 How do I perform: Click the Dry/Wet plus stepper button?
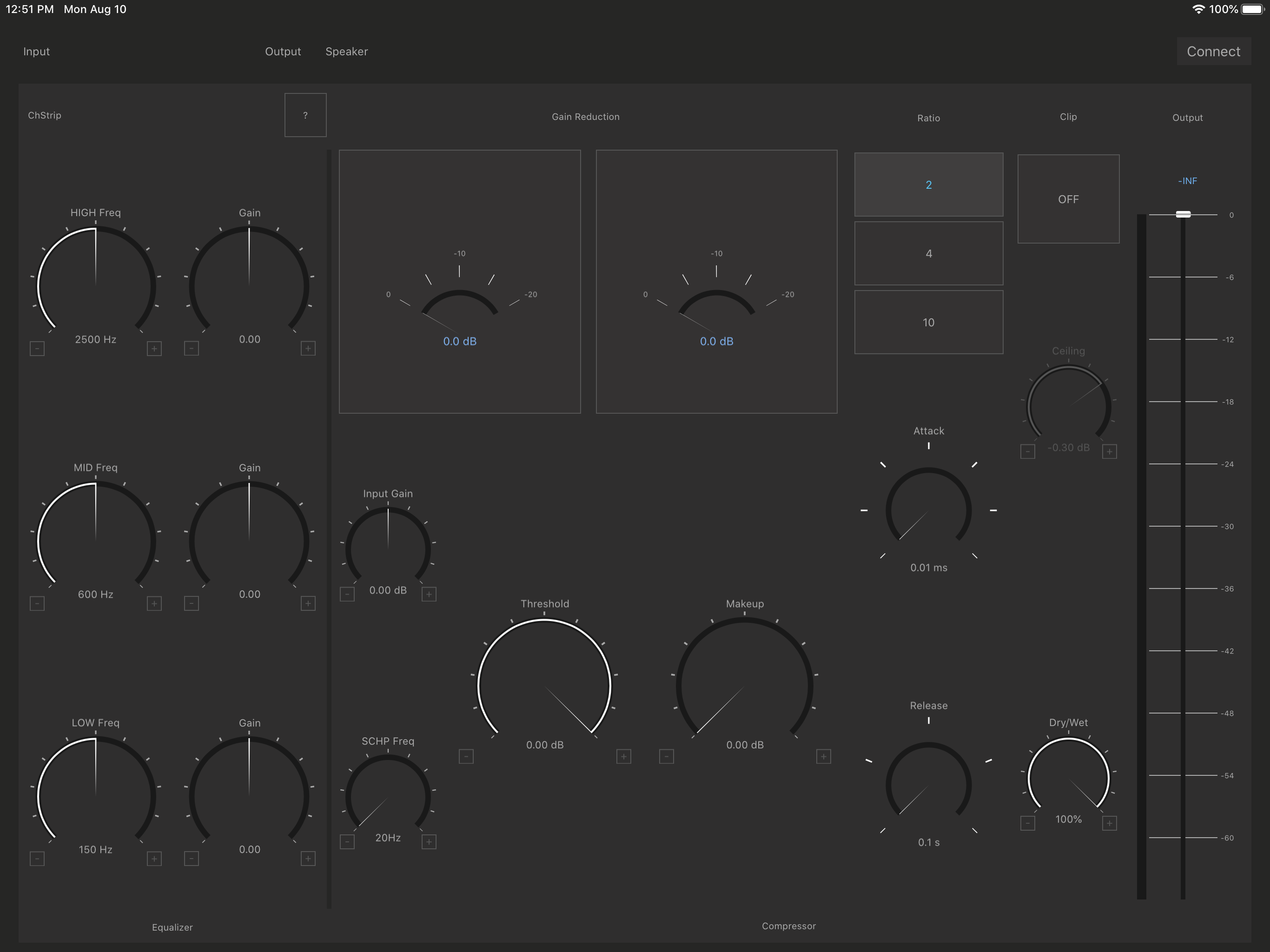pyautogui.click(x=1109, y=823)
